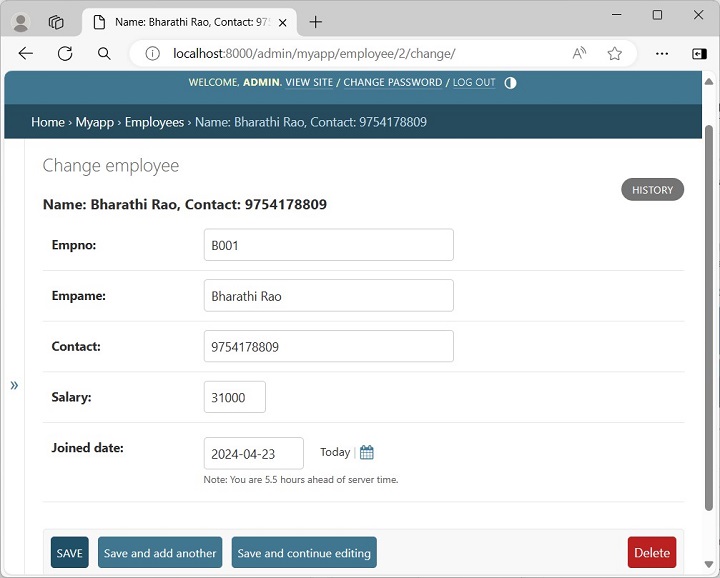This screenshot has width=720, height=578.
Task: Go to Employees breadcrumb
Action: tap(154, 122)
